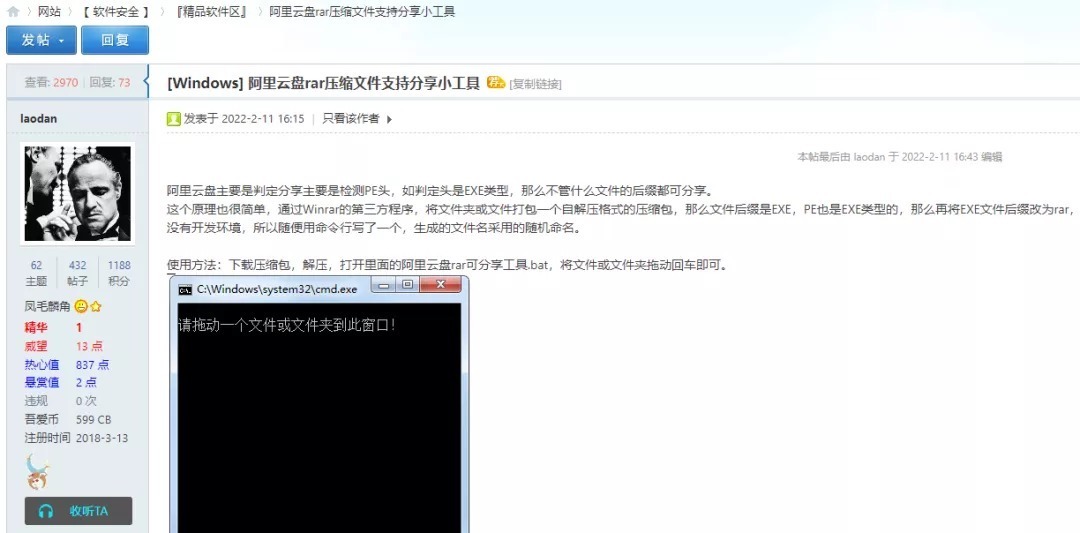Open laodan username profile link
Image resolution: width=1080 pixels, height=533 pixels.
[39, 118]
